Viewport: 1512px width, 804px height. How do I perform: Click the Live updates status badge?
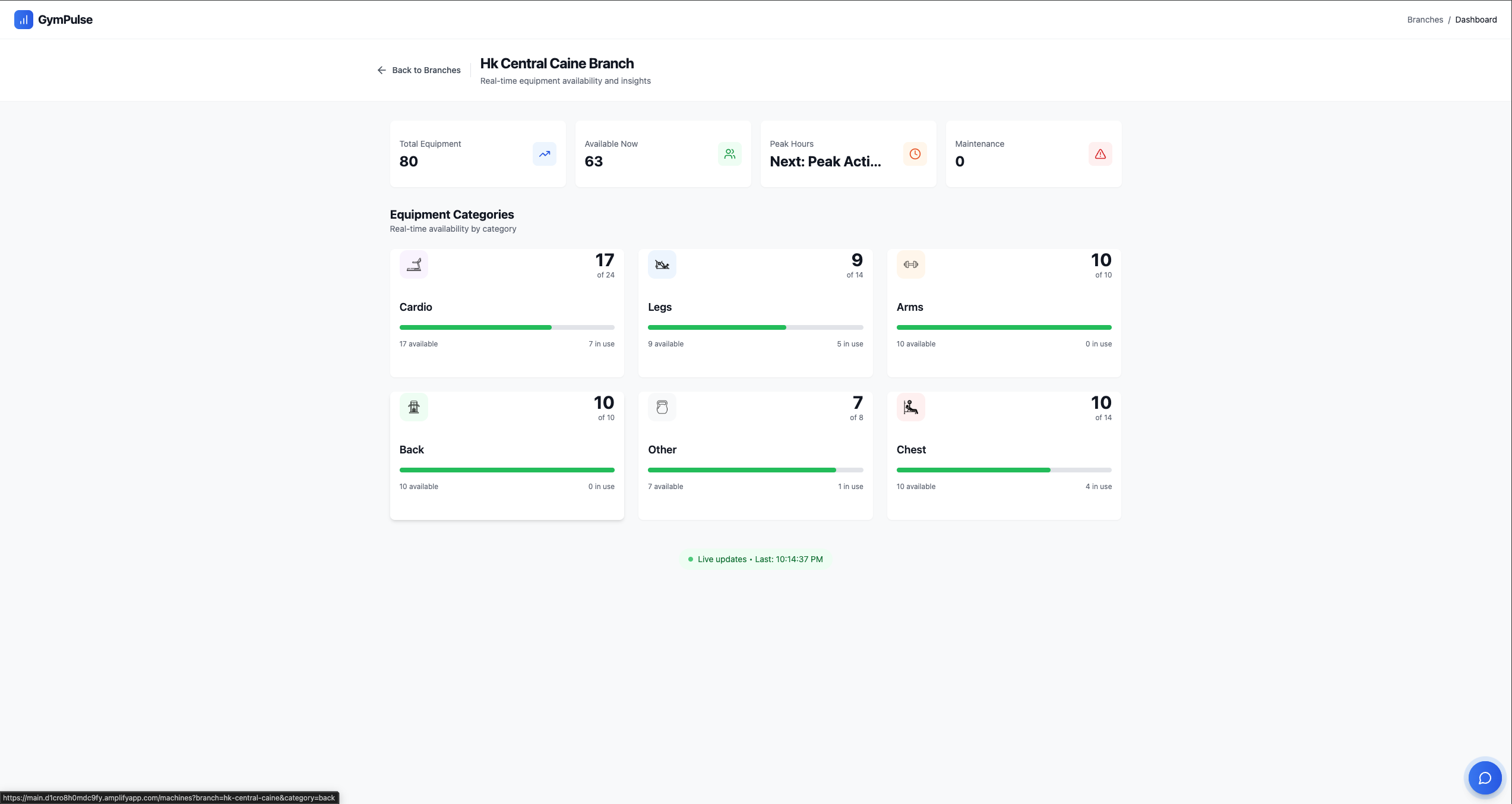tap(755, 559)
